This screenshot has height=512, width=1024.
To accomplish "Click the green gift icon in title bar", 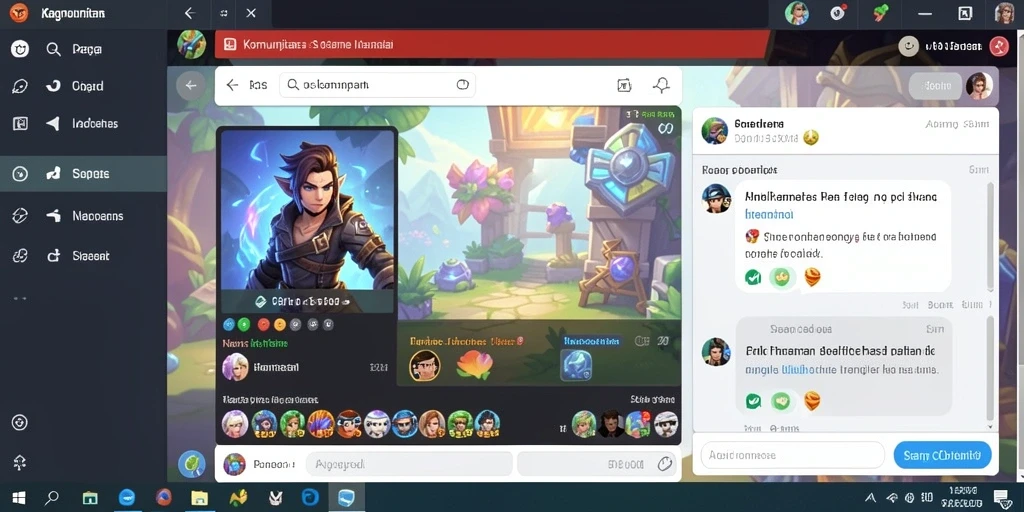I will click(881, 13).
